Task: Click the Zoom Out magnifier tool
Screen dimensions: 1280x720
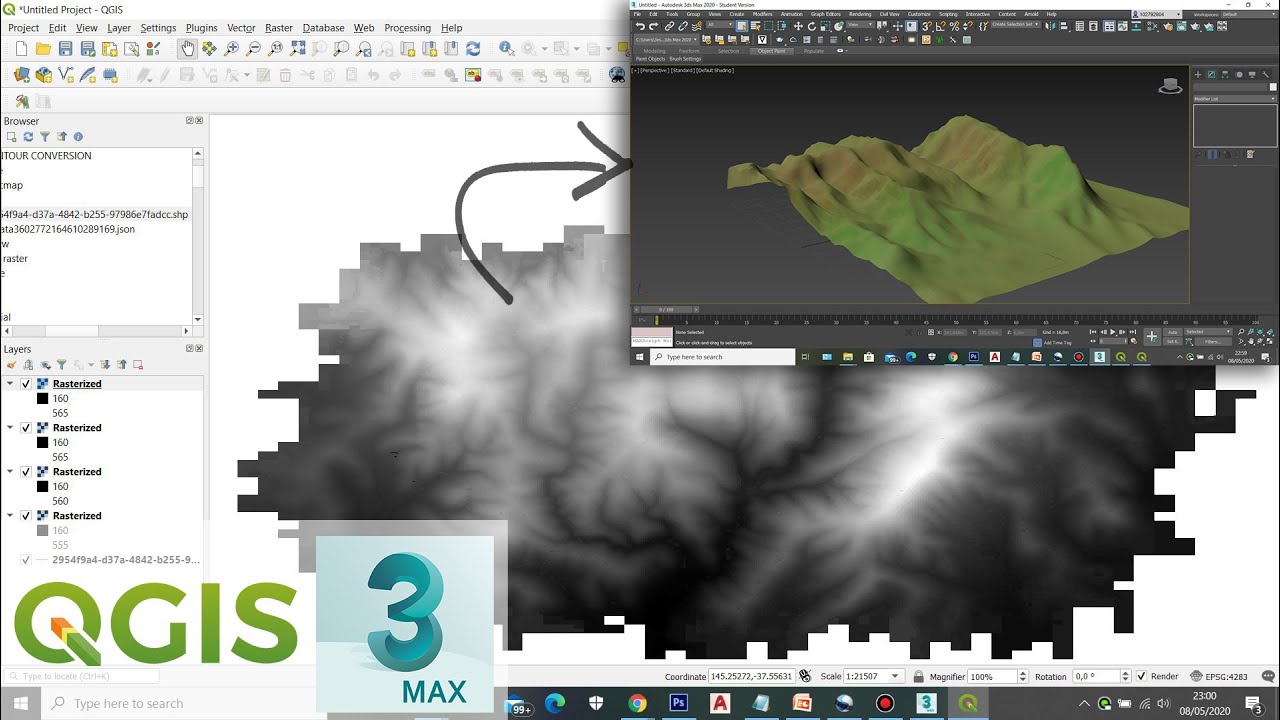Action: tap(254, 48)
